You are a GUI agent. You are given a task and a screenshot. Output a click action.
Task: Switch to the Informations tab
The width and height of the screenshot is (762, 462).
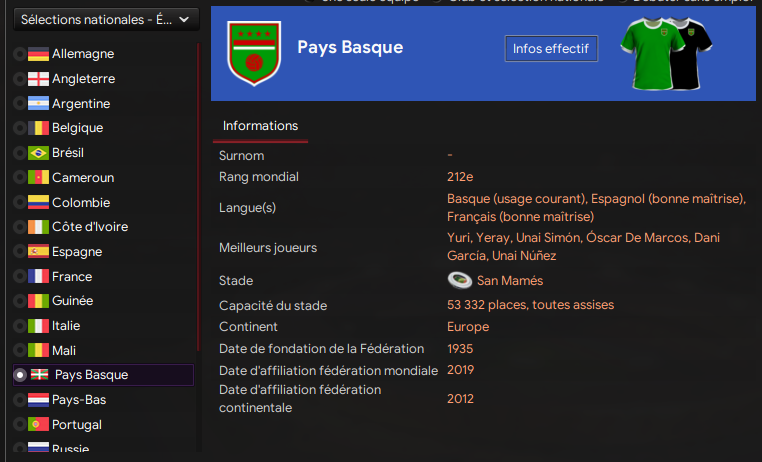(x=260, y=126)
